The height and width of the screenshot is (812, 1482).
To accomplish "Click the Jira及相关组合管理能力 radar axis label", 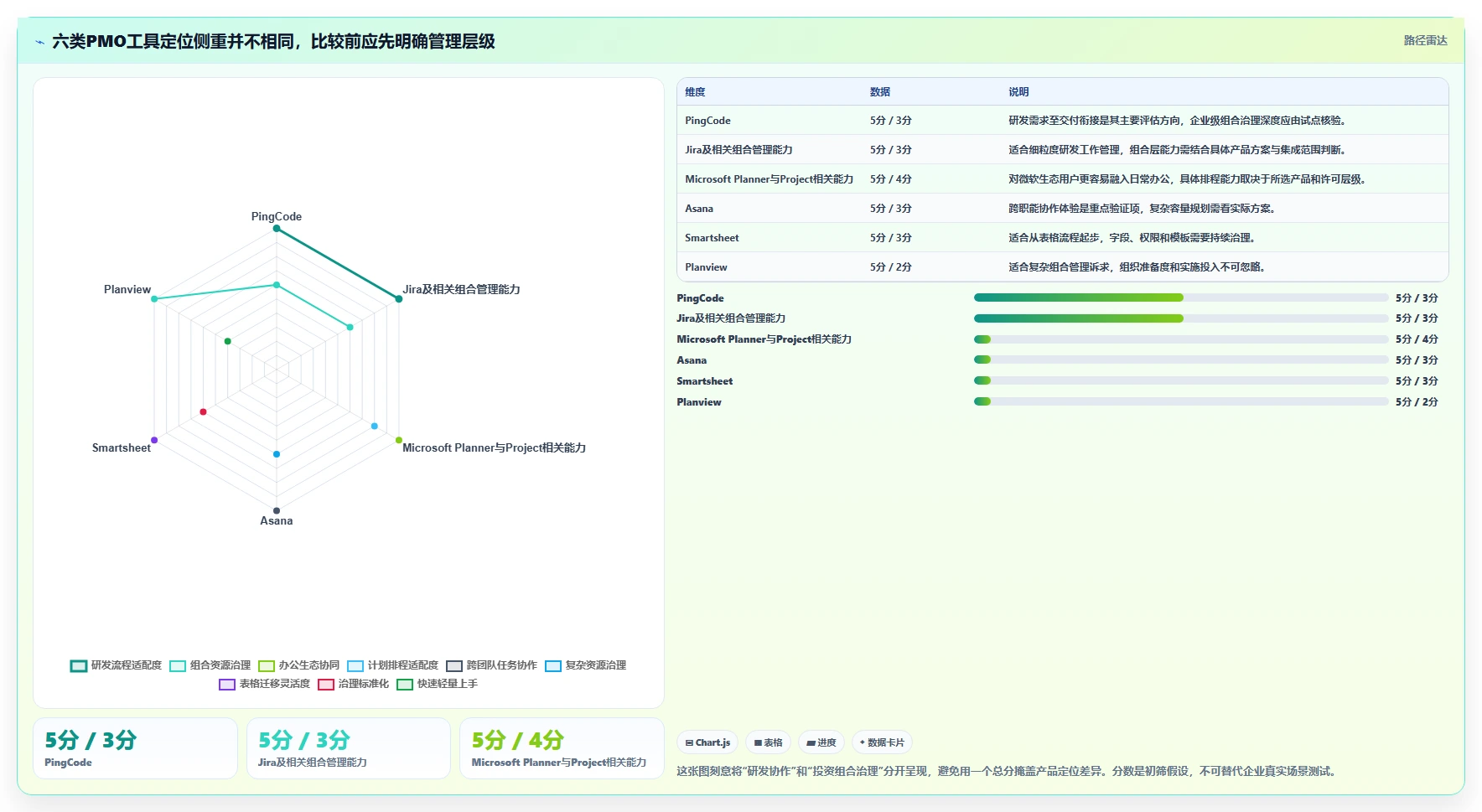I will pyautogui.click(x=461, y=289).
